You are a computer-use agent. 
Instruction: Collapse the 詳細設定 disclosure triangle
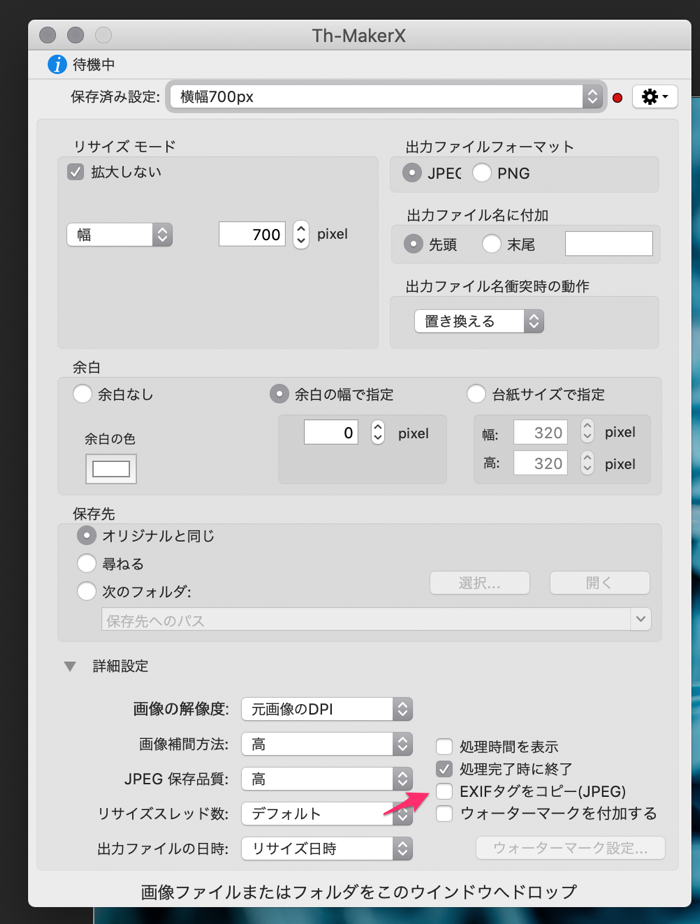tap(69, 666)
